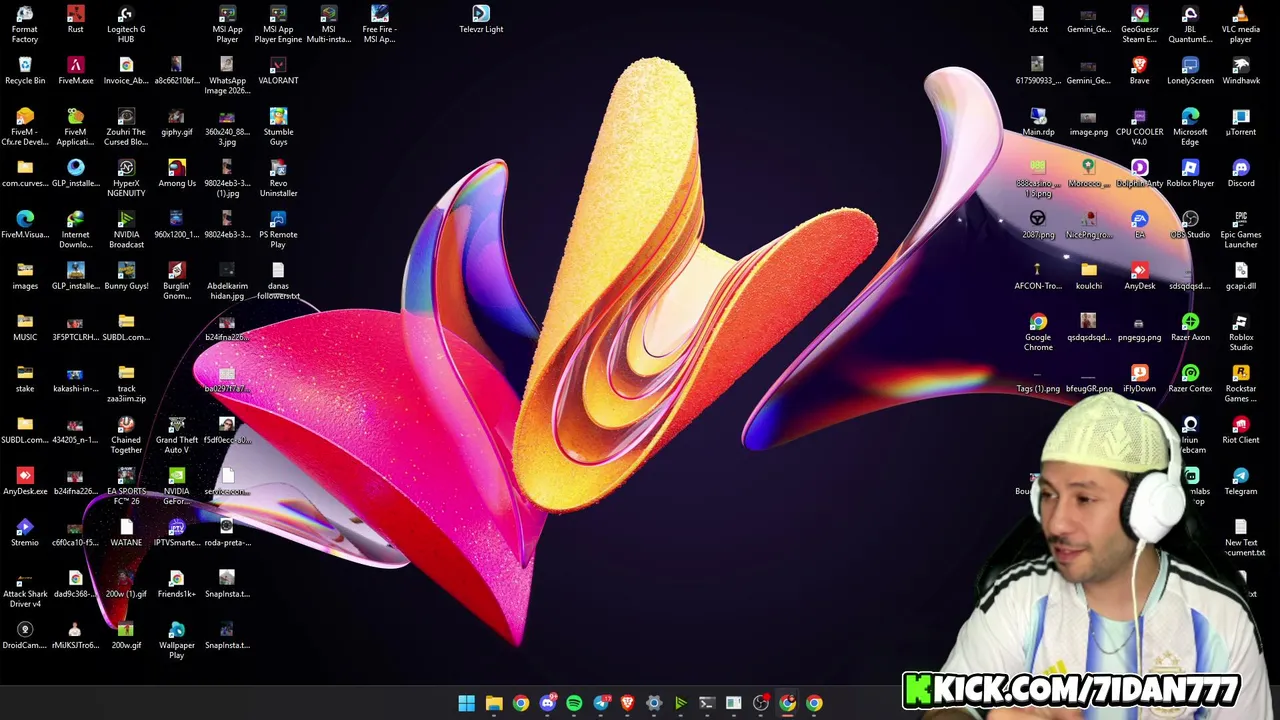This screenshot has height=720, width=1280.
Task: Click the Friends1k+ file icon
Action: [177, 584]
